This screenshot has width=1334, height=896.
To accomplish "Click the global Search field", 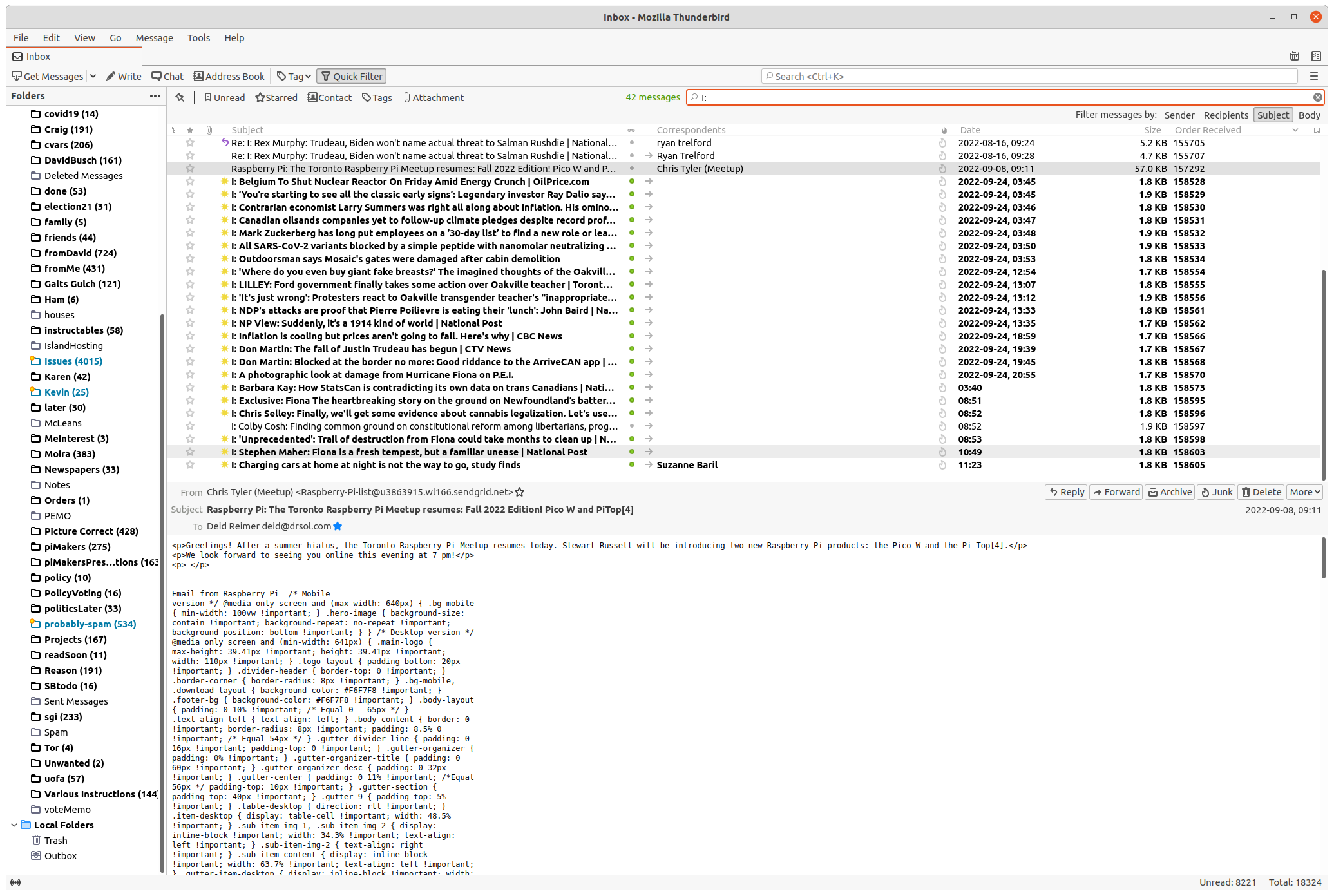I will click(x=1029, y=76).
